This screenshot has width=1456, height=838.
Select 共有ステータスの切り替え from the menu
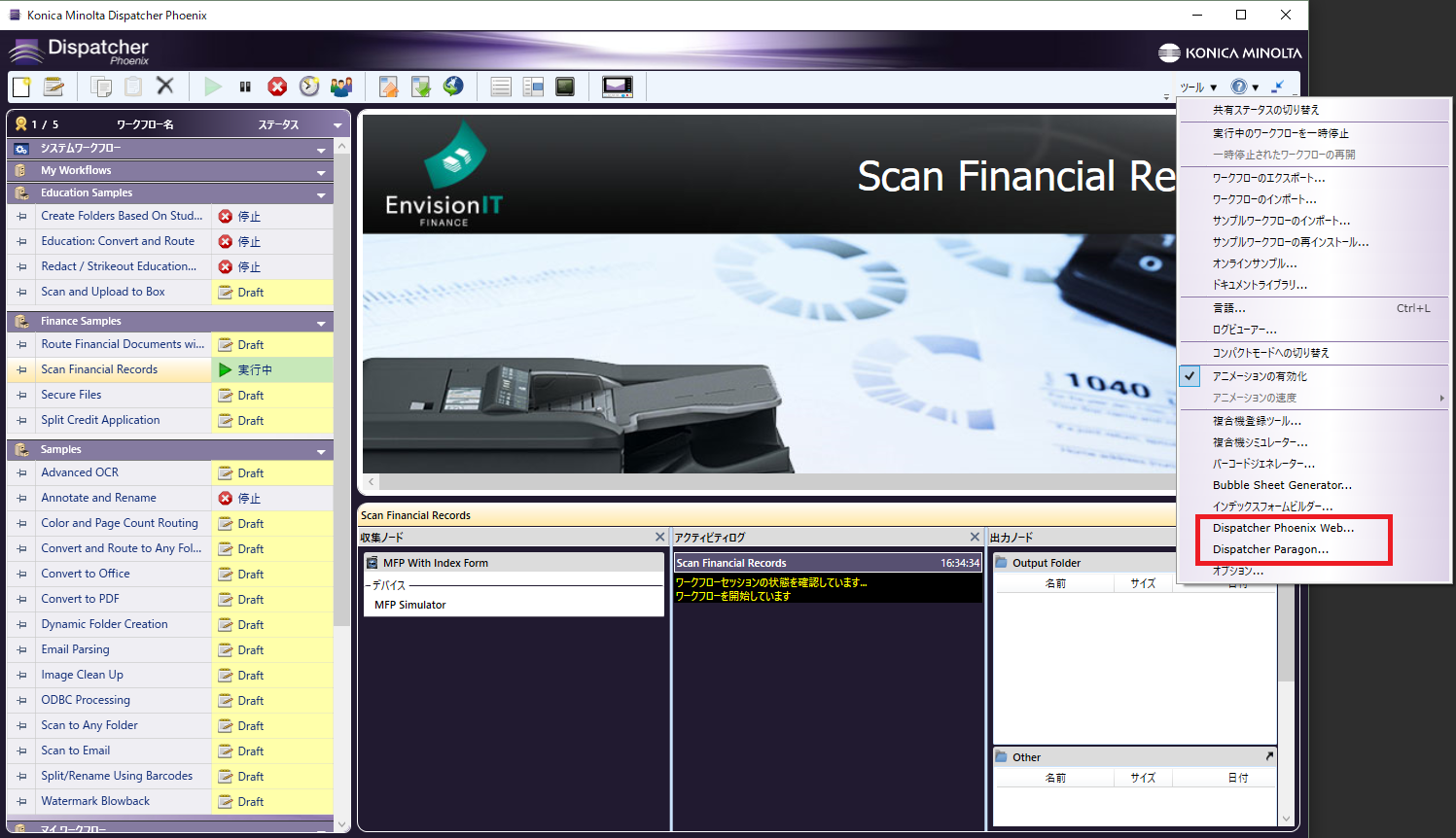pos(1313,110)
